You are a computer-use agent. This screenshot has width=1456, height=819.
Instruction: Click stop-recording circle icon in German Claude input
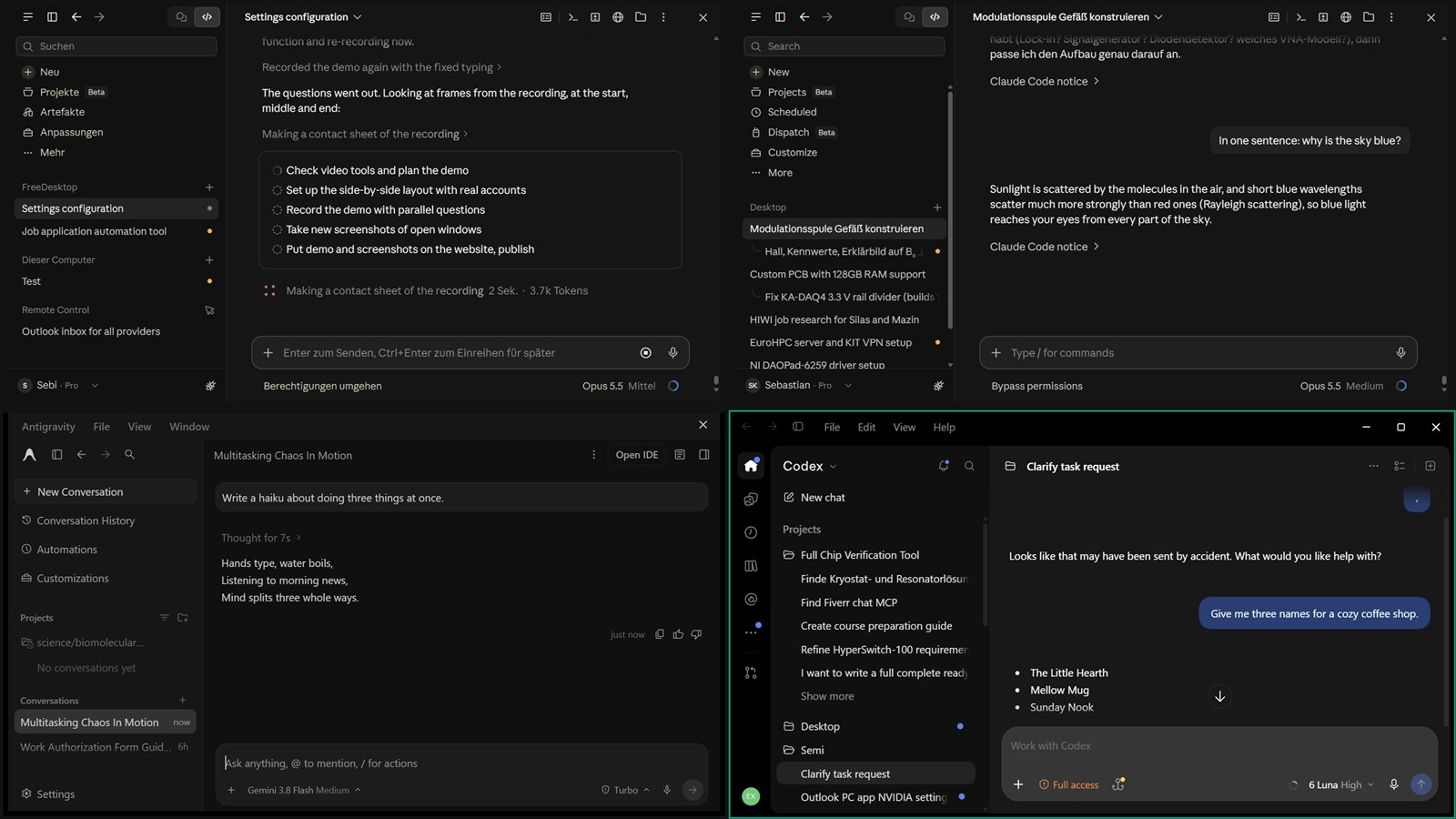[645, 353]
